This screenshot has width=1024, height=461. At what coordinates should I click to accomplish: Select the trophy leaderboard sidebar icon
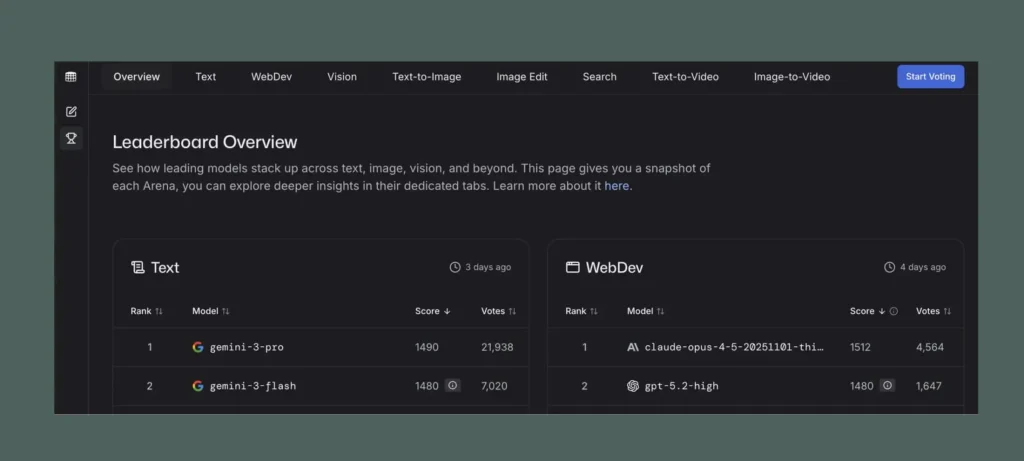tap(71, 138)
